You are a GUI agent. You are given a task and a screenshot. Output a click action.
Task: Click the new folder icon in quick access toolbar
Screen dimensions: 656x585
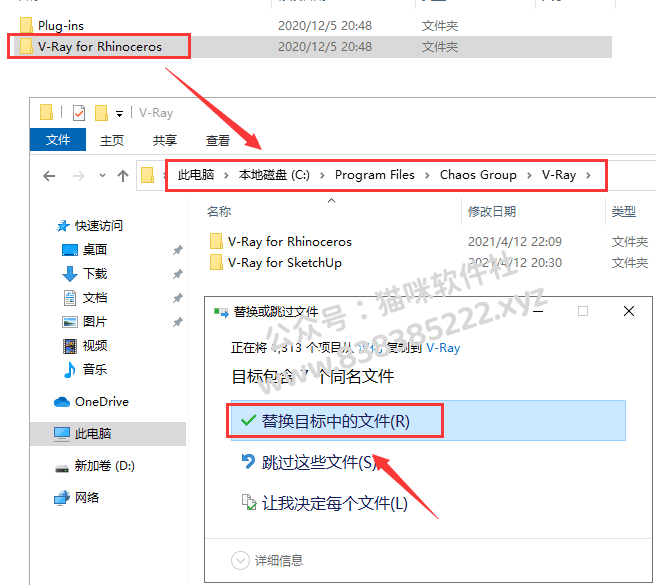click(x=101, y=113)
